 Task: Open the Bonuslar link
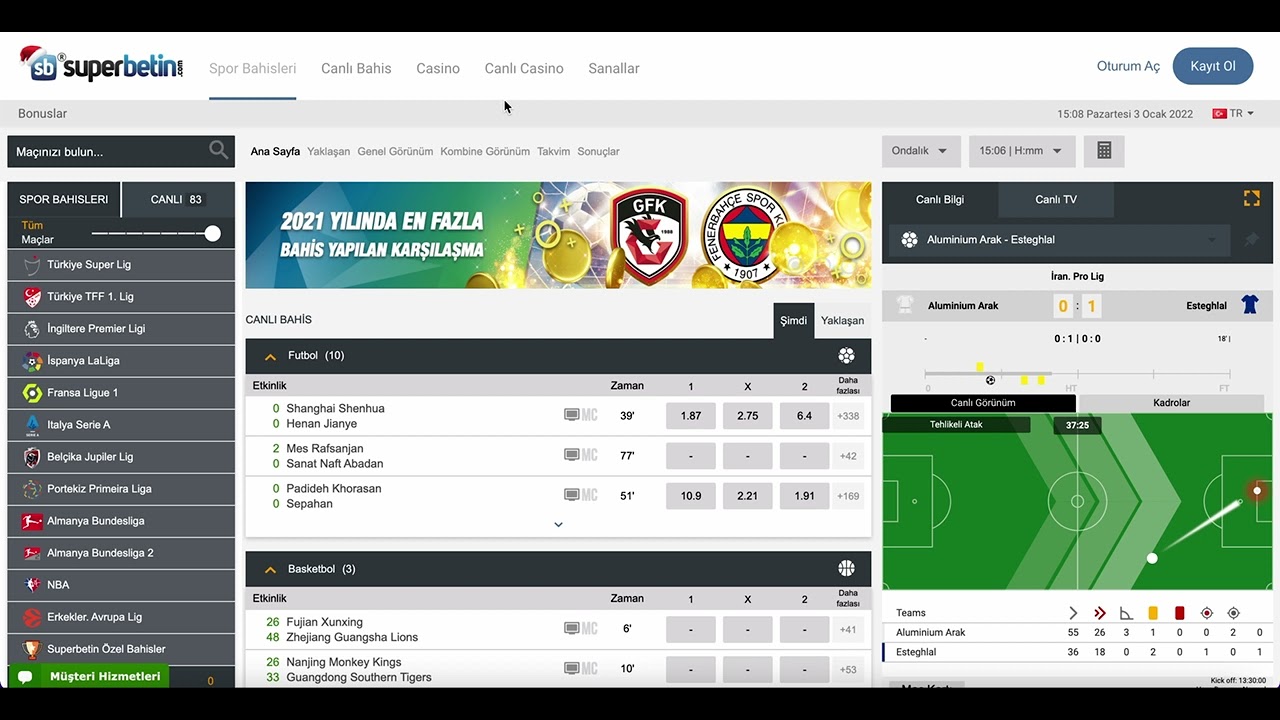[42, 114]
